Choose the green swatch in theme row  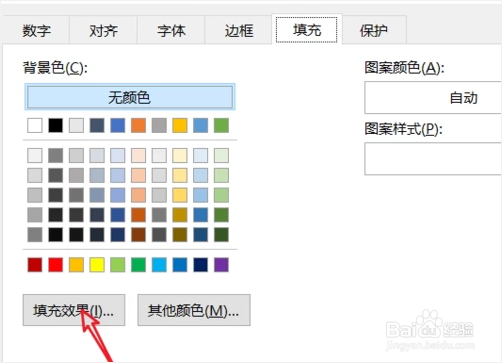(x=221, y=126)
